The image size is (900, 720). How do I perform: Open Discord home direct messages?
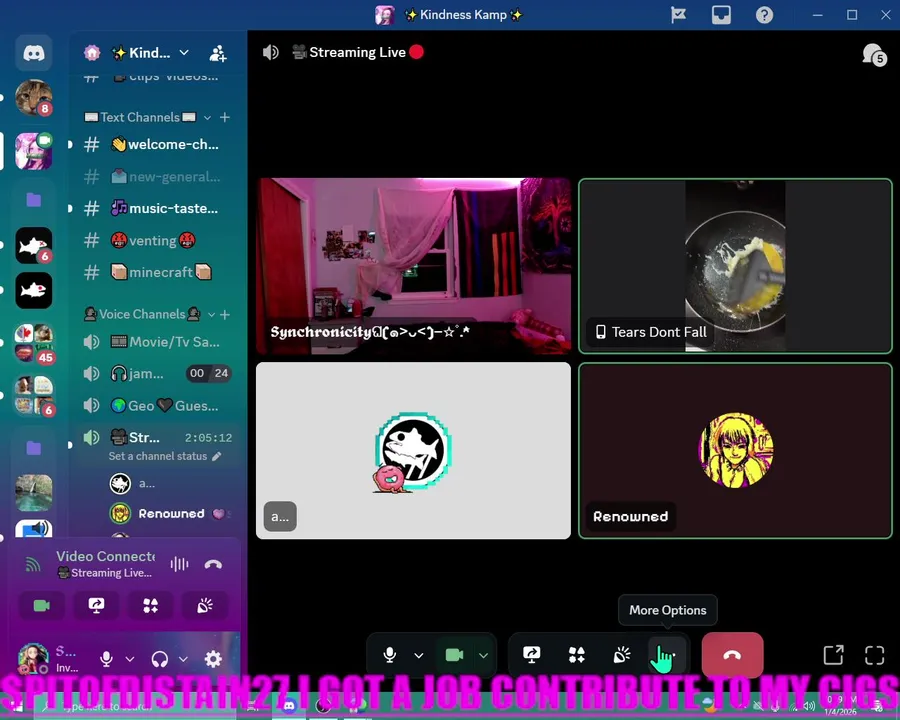coord(33,53)
